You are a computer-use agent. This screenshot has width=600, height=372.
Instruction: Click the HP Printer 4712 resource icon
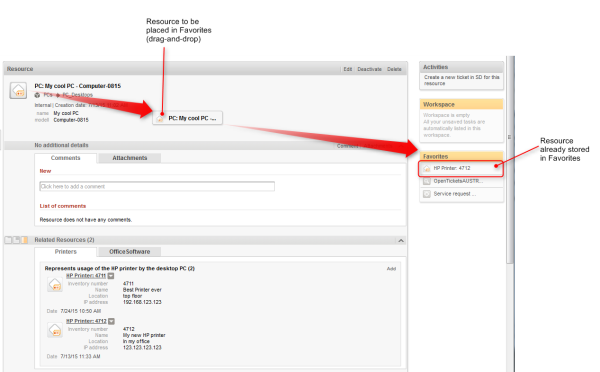(55, 330)
